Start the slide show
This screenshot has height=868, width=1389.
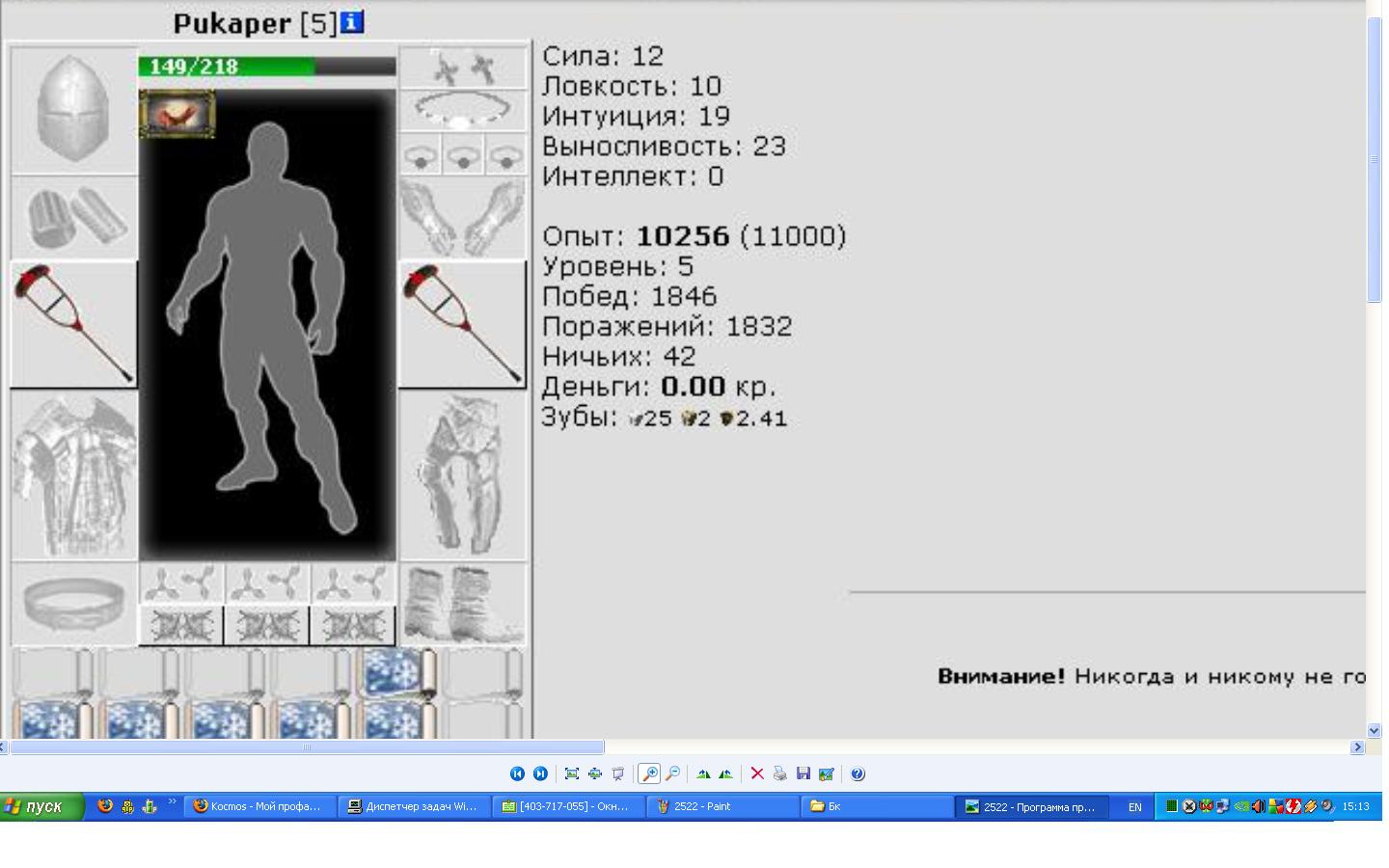[x=618, y=773]
